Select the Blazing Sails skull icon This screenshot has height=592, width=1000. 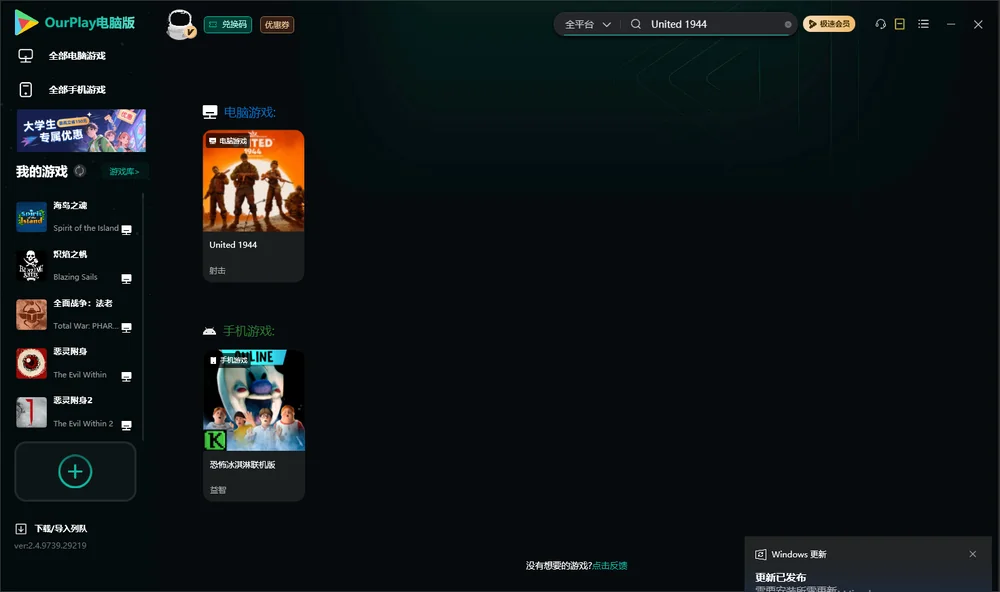31,266
